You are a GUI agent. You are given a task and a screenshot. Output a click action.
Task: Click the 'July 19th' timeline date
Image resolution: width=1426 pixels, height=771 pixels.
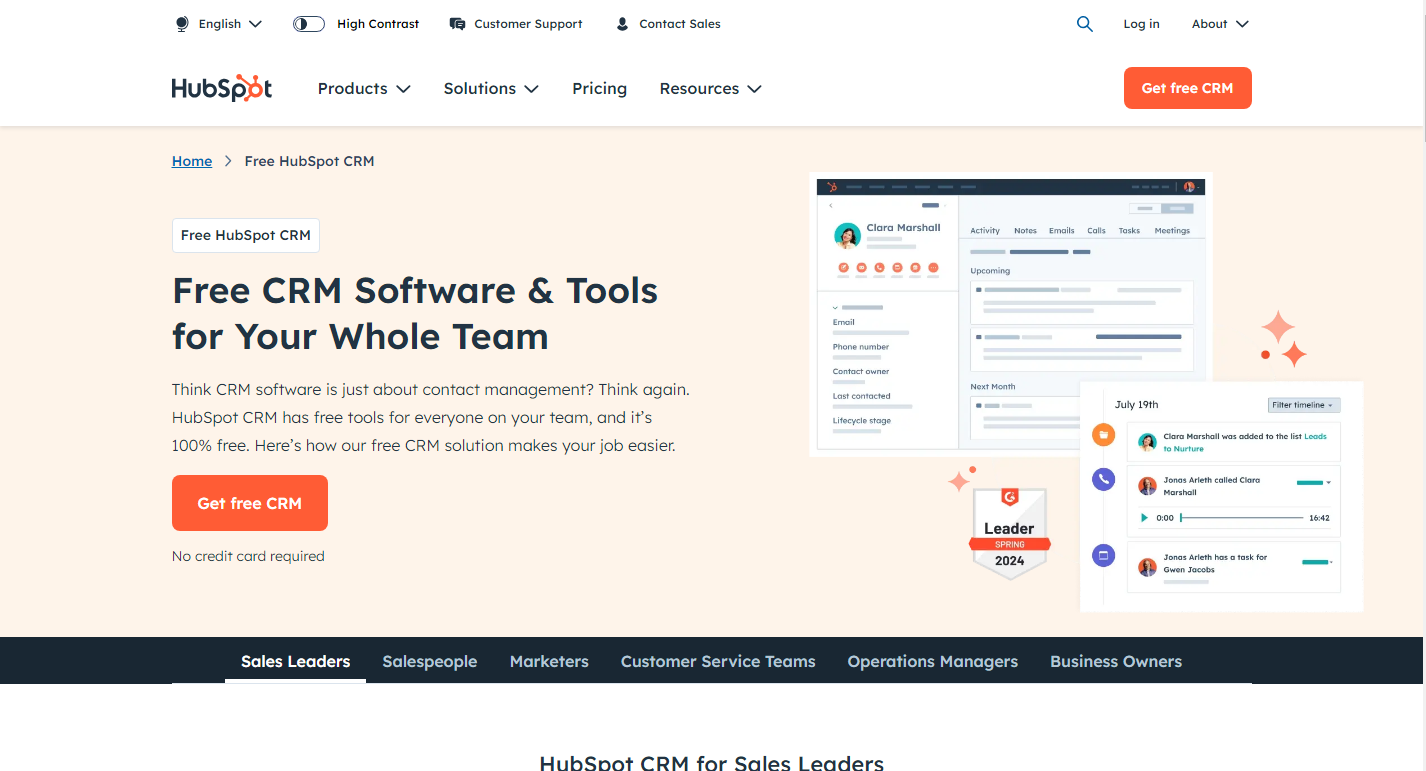pyautogui.click(x=1136, y=405)
